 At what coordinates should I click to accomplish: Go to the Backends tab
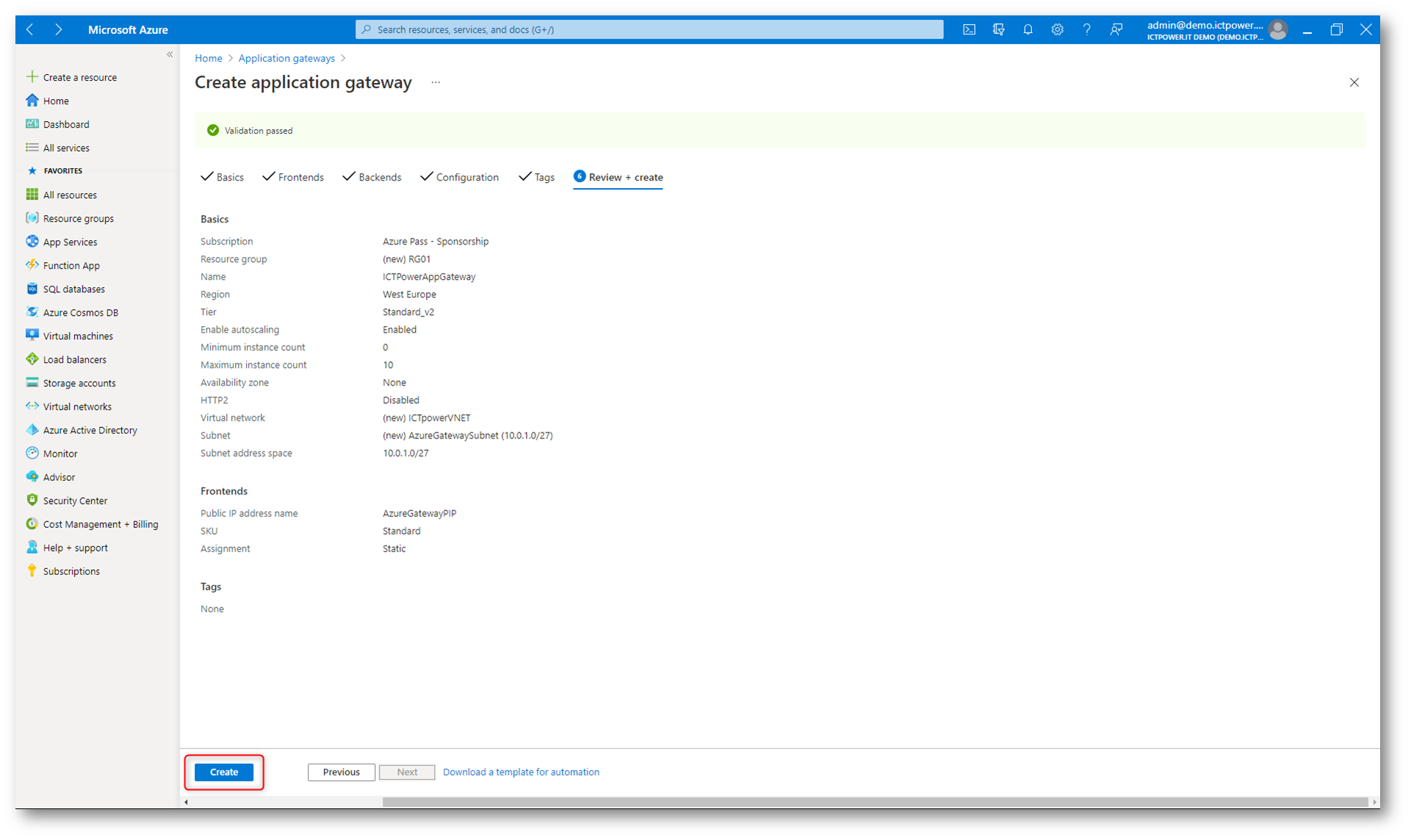[372, 177]
